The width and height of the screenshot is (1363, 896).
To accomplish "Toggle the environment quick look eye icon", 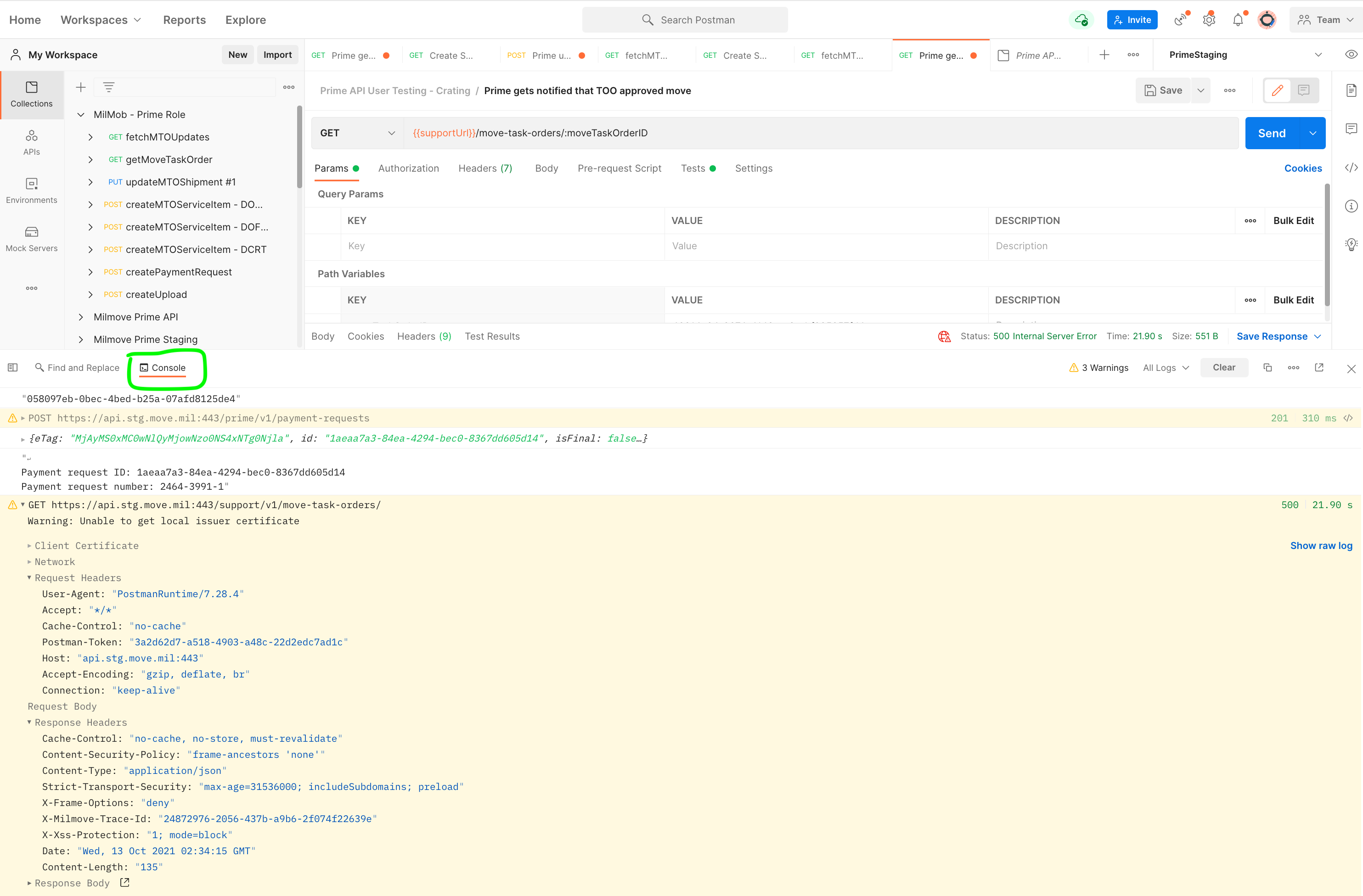I will tap(1352, 54).
